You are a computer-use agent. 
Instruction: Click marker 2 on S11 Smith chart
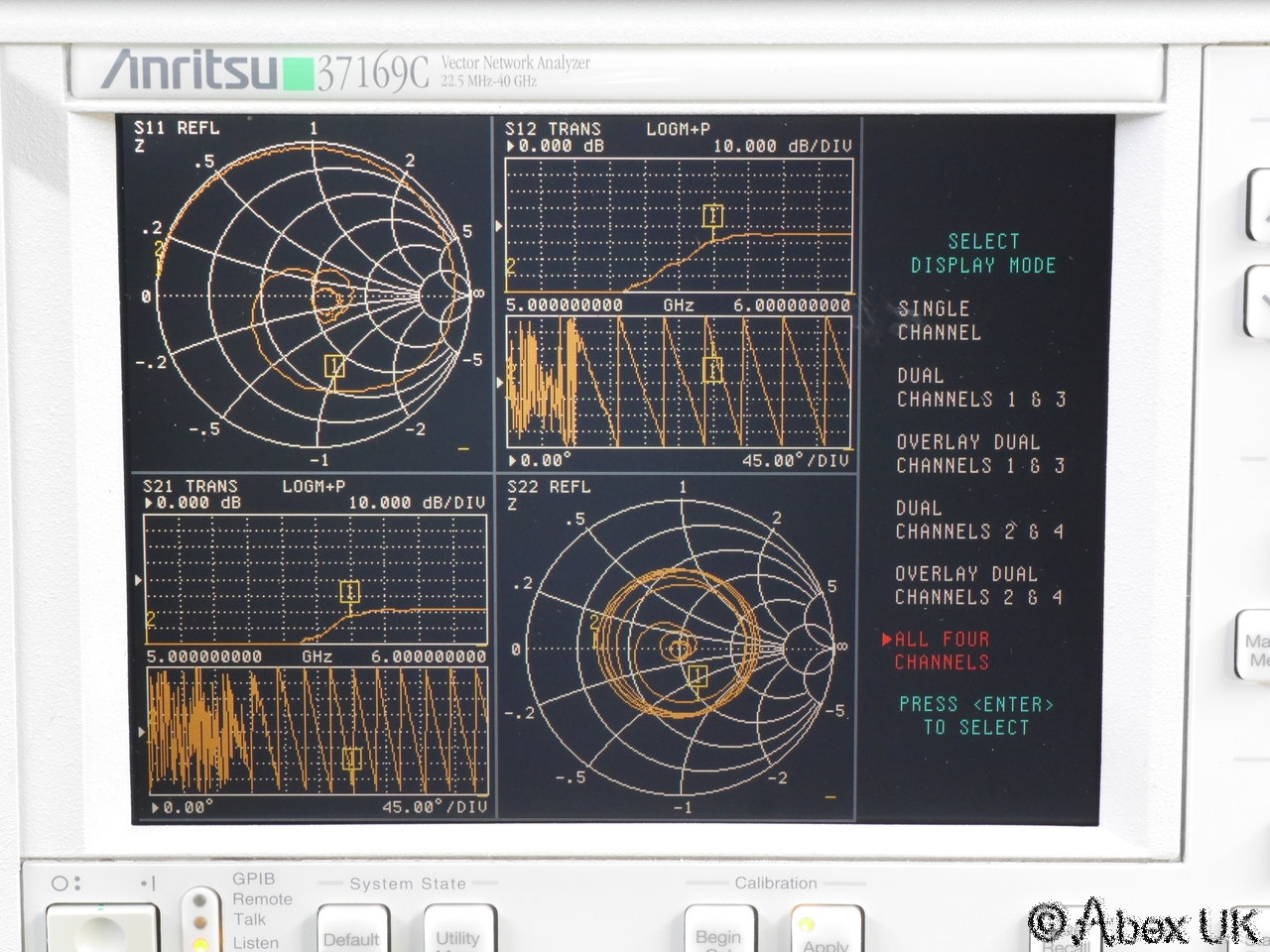(159, 248)
